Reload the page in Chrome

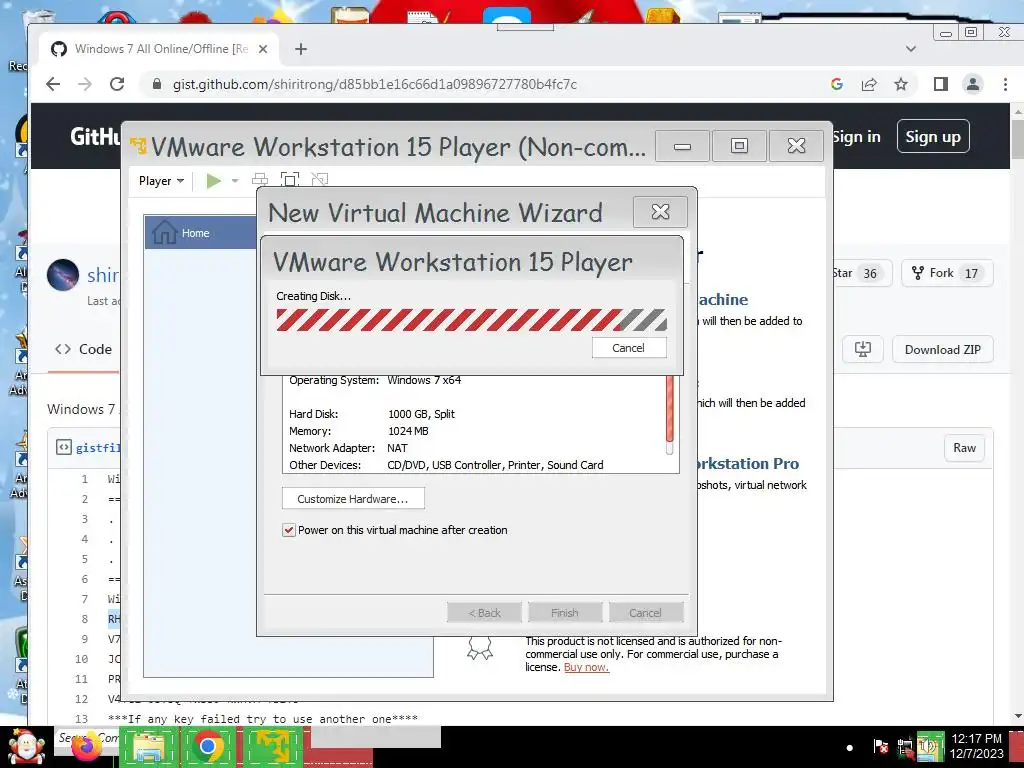click(117, 84)
